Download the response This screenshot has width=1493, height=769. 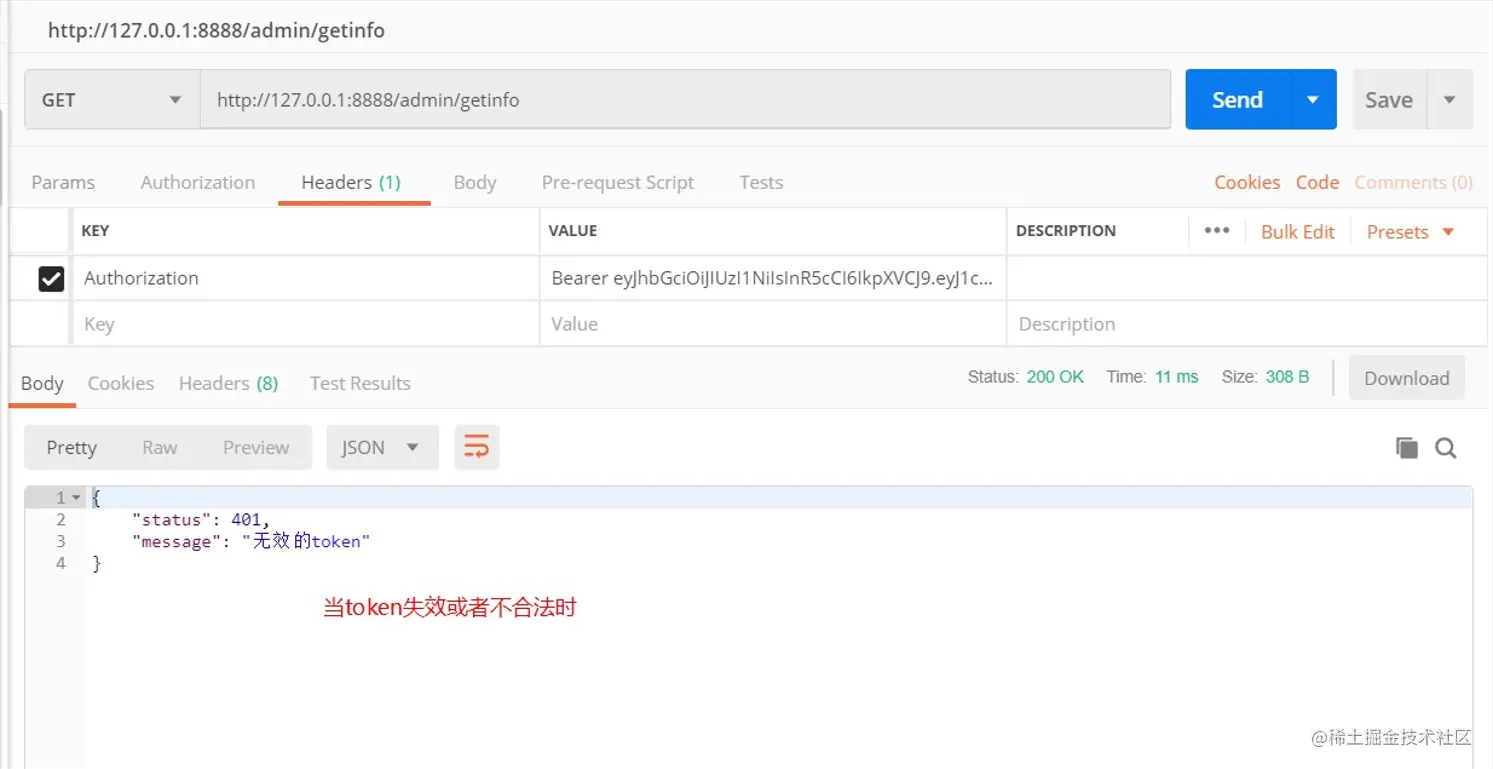[x=1406, y=378]
